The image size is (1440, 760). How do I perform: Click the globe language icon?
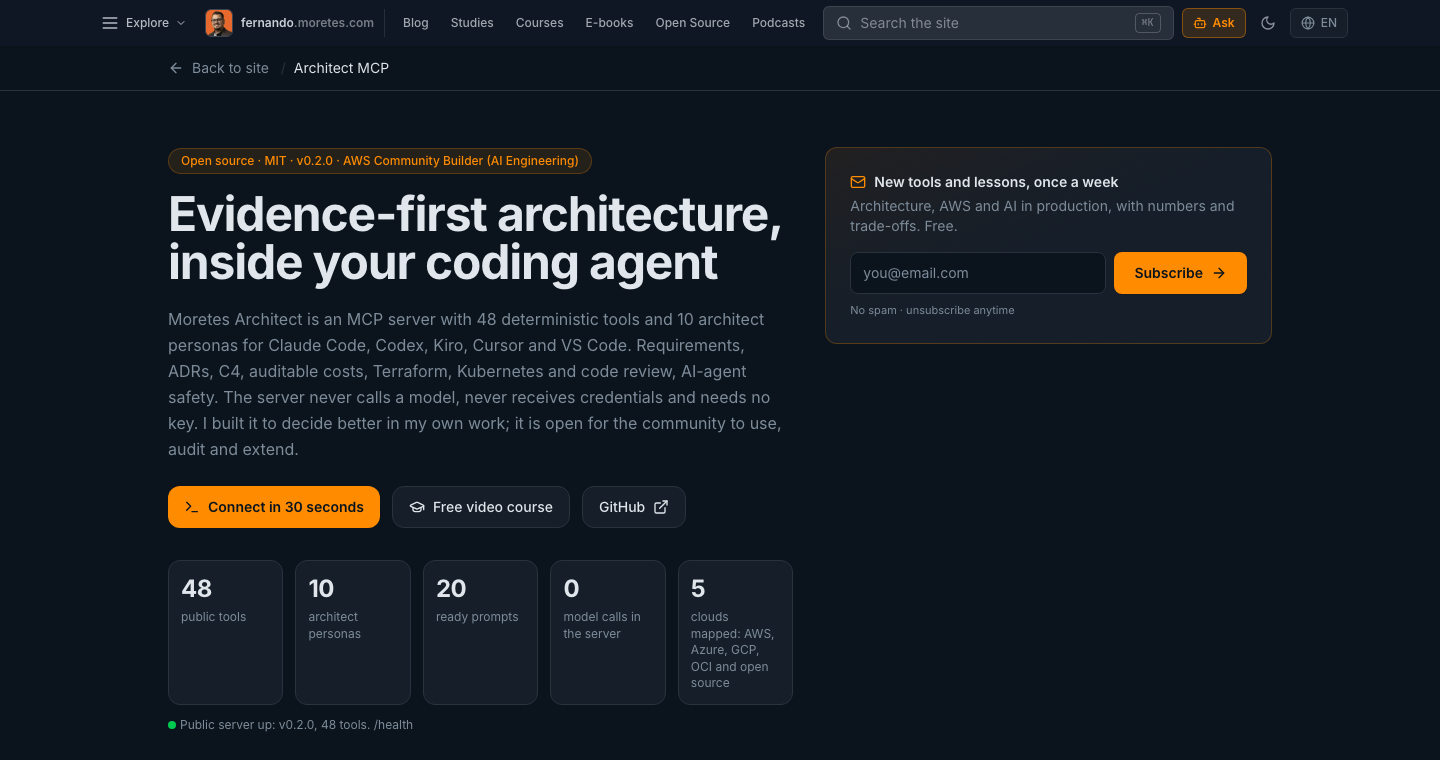(1308, 23)
